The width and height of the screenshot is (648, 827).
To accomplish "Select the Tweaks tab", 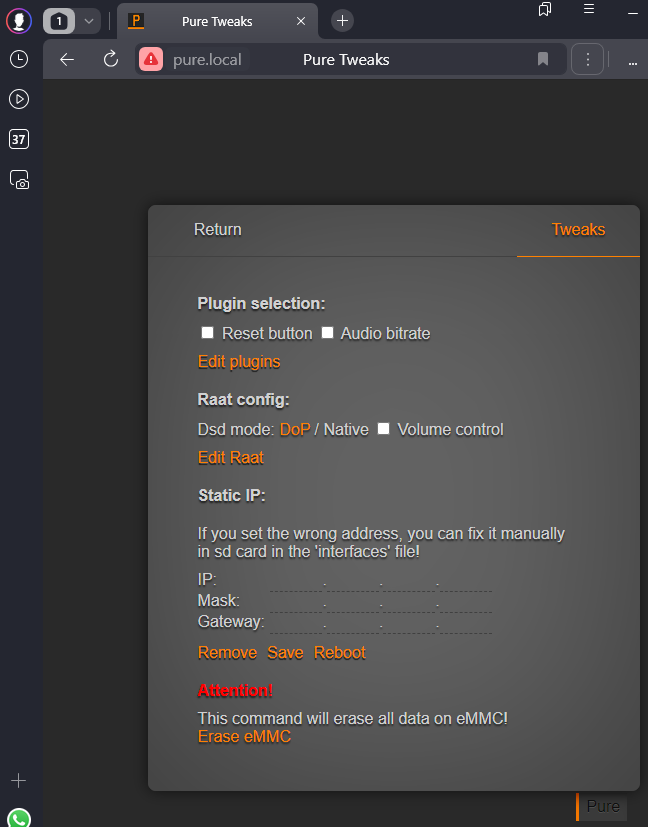I will coord(578,229).
